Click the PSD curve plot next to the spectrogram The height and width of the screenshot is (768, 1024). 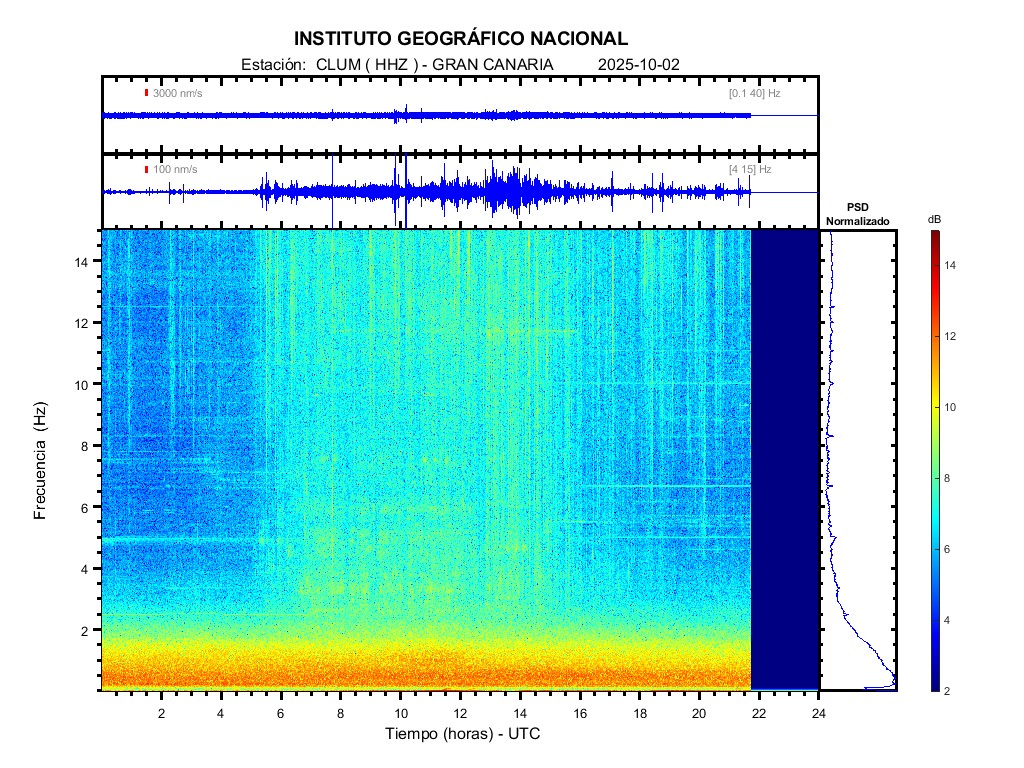[858, 460]
